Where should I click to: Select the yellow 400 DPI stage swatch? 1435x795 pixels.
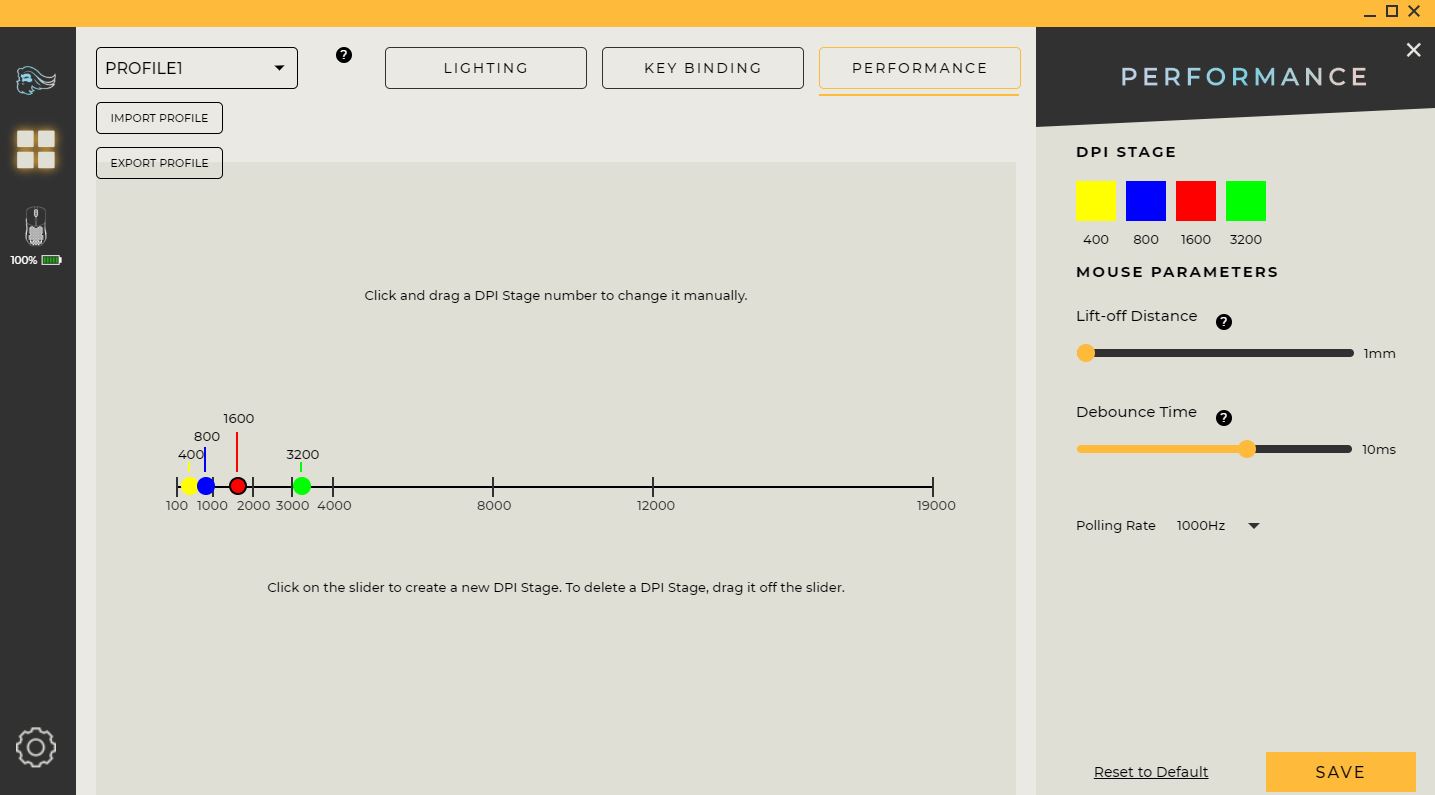(x=1096, y=201)
